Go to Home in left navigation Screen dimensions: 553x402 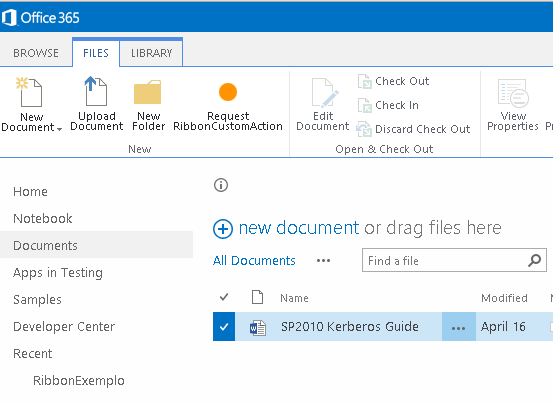click(30, 192)
